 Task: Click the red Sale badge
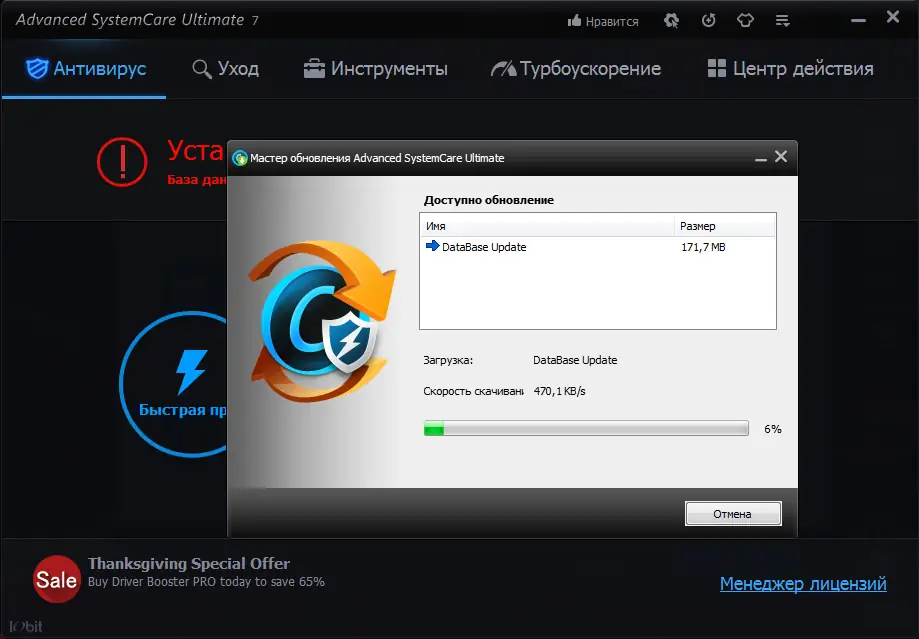(56, 579)
